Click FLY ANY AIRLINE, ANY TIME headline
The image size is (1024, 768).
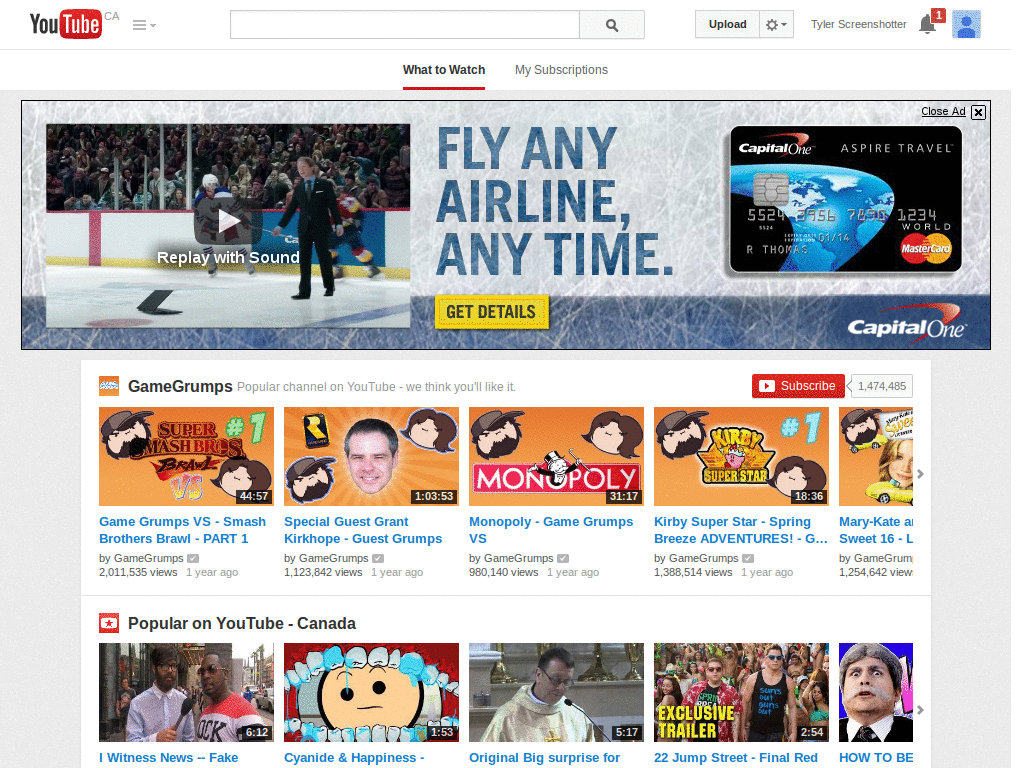pyautogui.click(x=554, y=201)
